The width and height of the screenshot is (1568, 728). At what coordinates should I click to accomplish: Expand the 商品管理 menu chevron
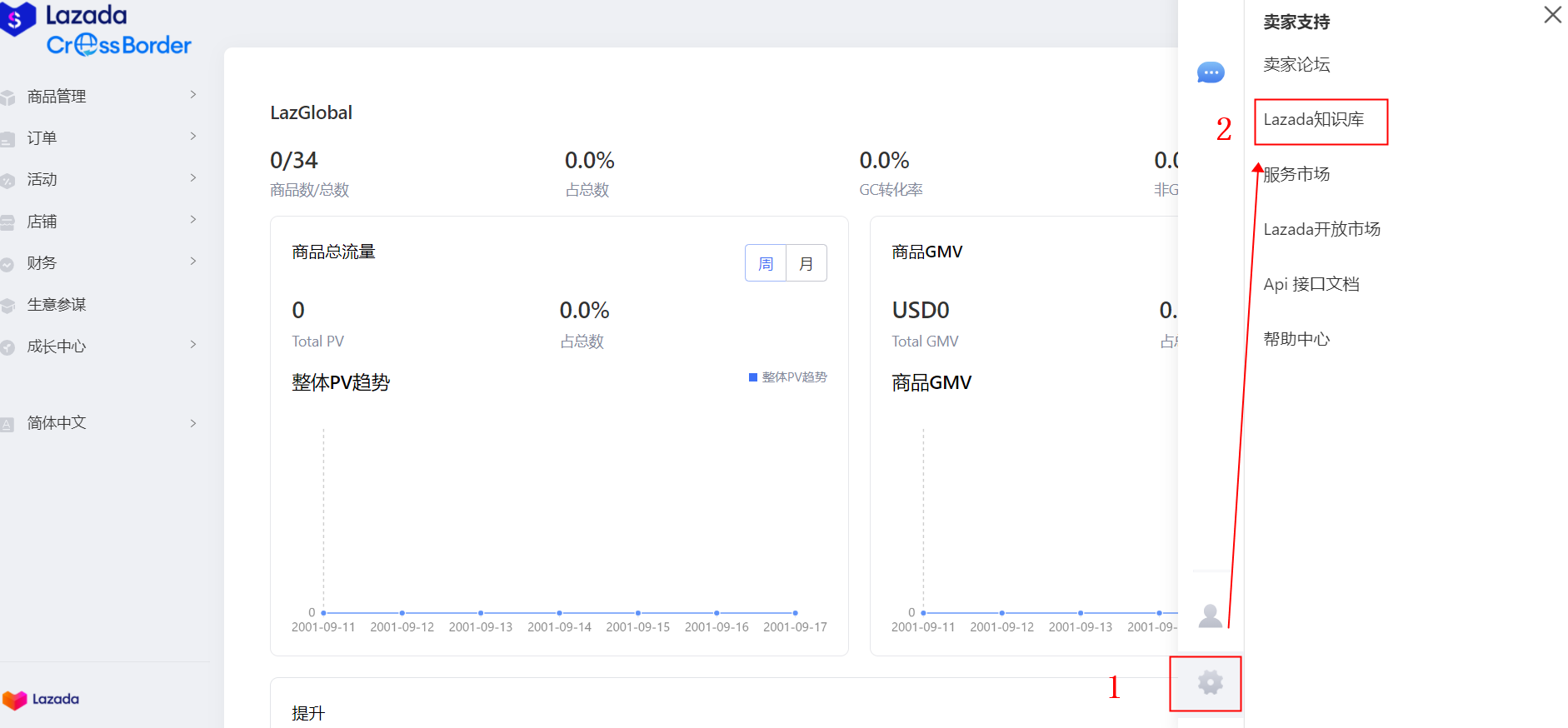[x=193, y=95]
